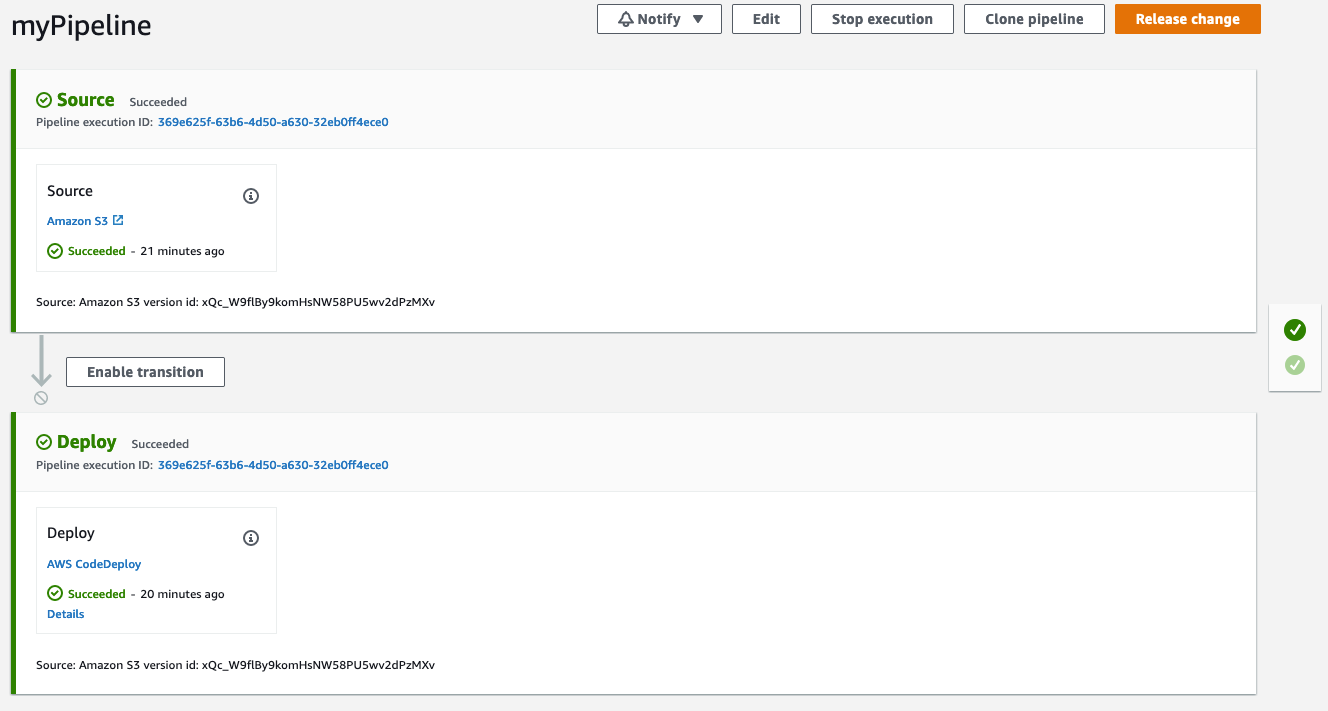Open the info icon on the Deploy action
This screenshot has width=1328, height=711.
point(251,537)
